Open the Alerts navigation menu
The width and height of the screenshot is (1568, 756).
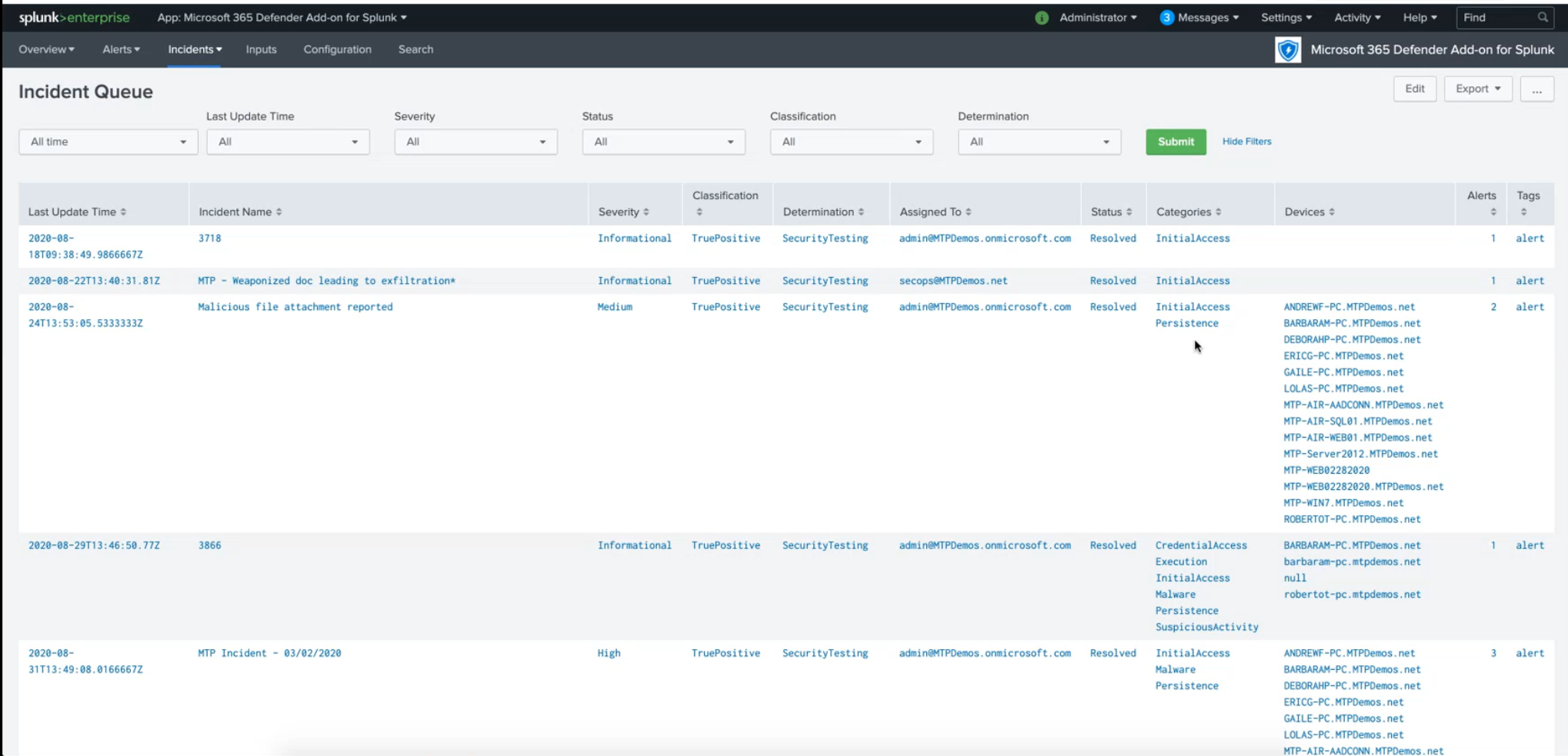point(121,49)
